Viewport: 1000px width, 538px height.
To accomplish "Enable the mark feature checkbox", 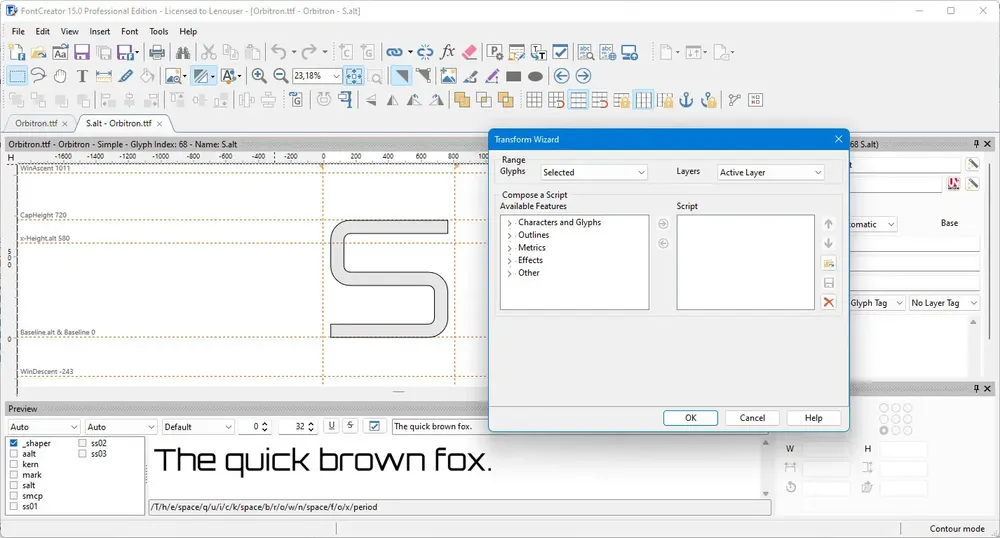I will coord(13,475).
